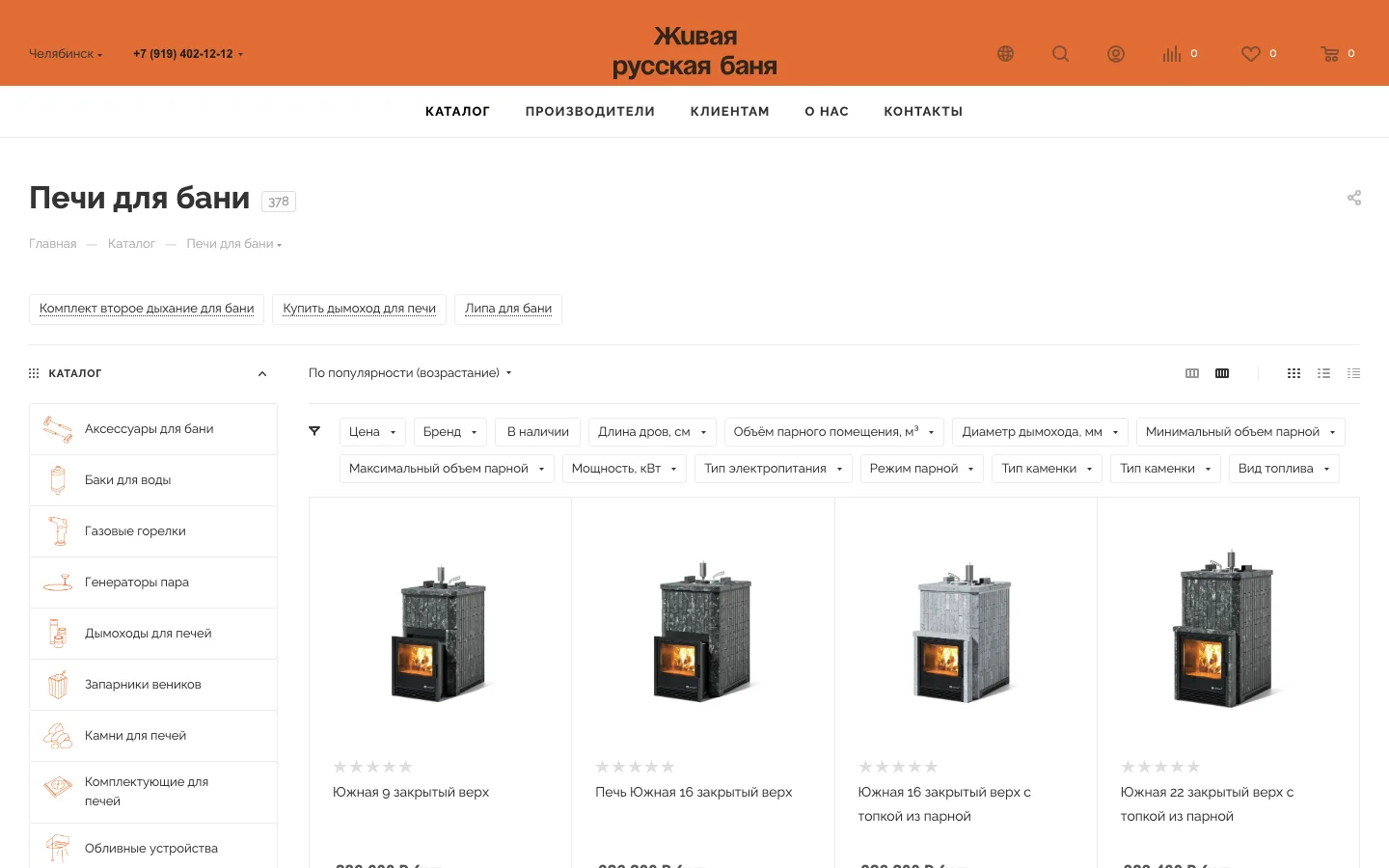Go to Главная breadcrumb
Screen dimensions: 1389x868
53,244
